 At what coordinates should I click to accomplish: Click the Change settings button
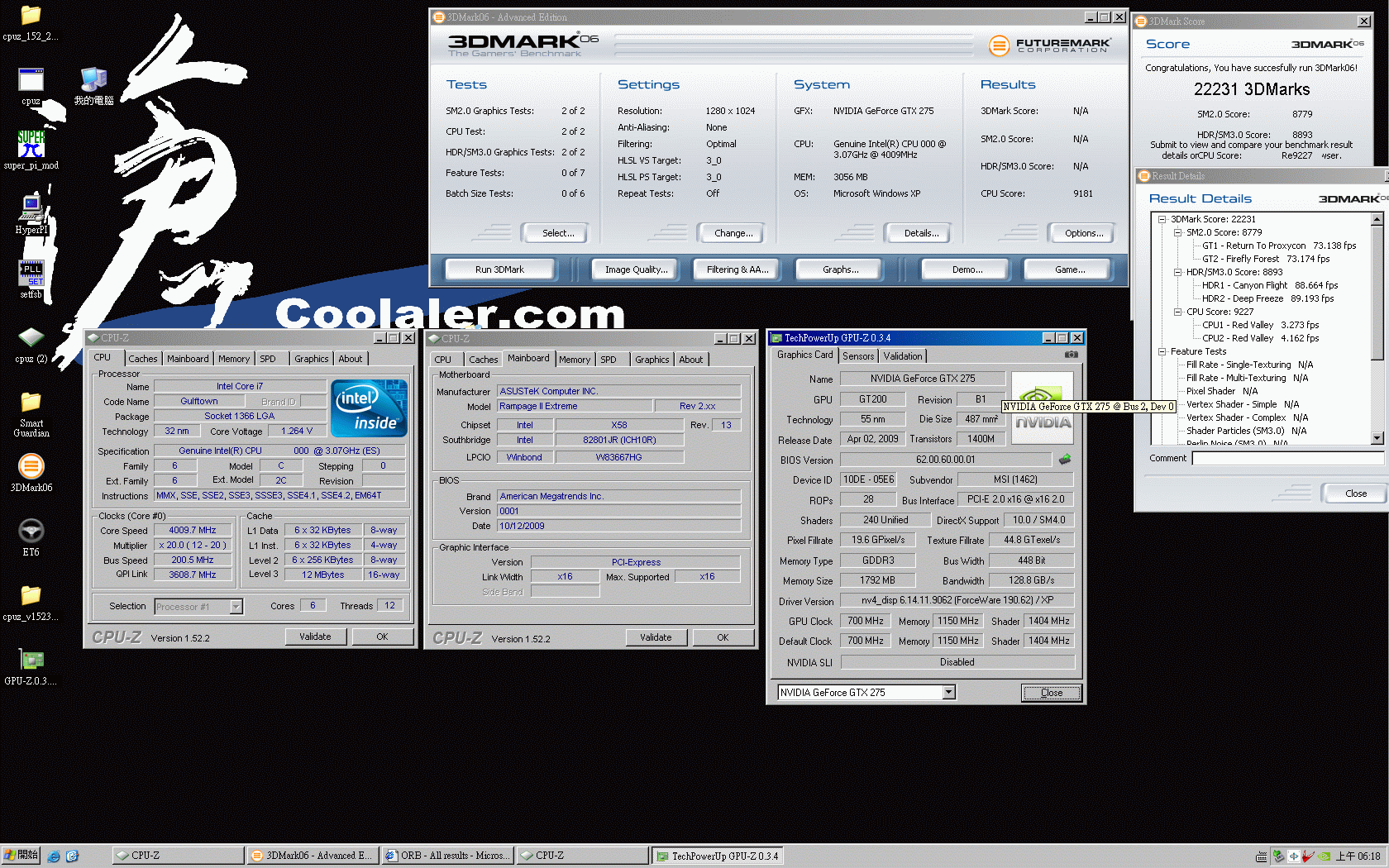click(733, 233)
